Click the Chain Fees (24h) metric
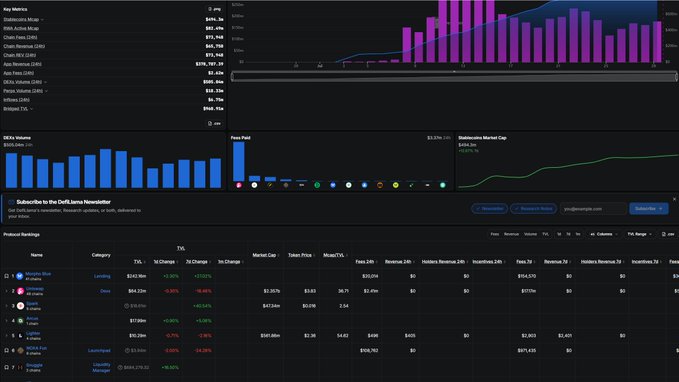This screenshot has width=679, height=382. pyautogui.click(x=20, y=37)
